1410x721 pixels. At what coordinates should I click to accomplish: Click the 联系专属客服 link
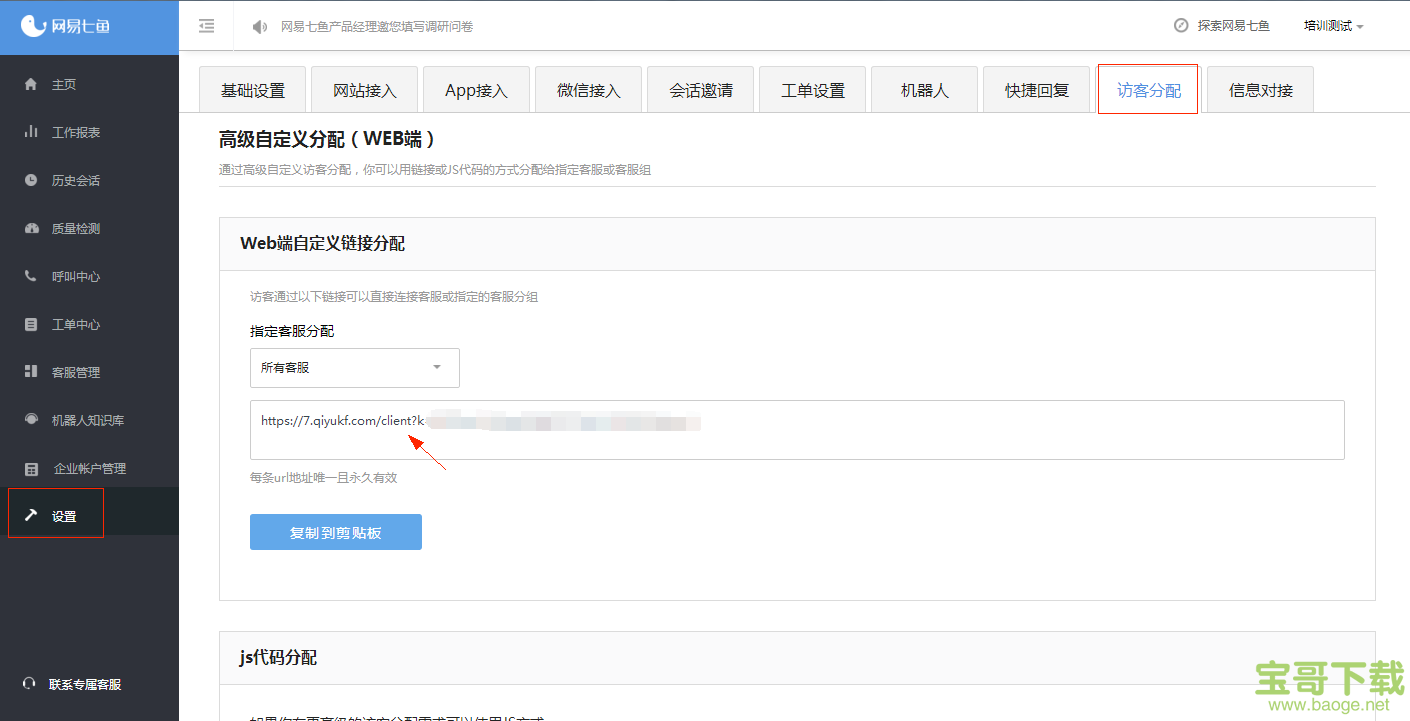85,685
